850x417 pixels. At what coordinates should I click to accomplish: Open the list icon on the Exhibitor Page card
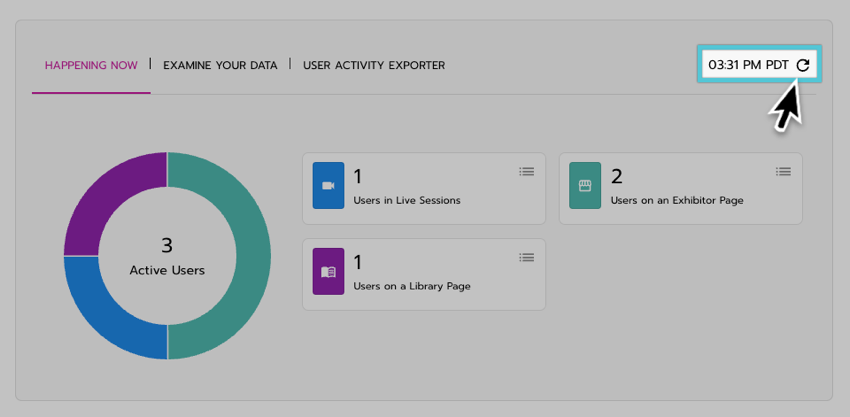tap(783, 172)
